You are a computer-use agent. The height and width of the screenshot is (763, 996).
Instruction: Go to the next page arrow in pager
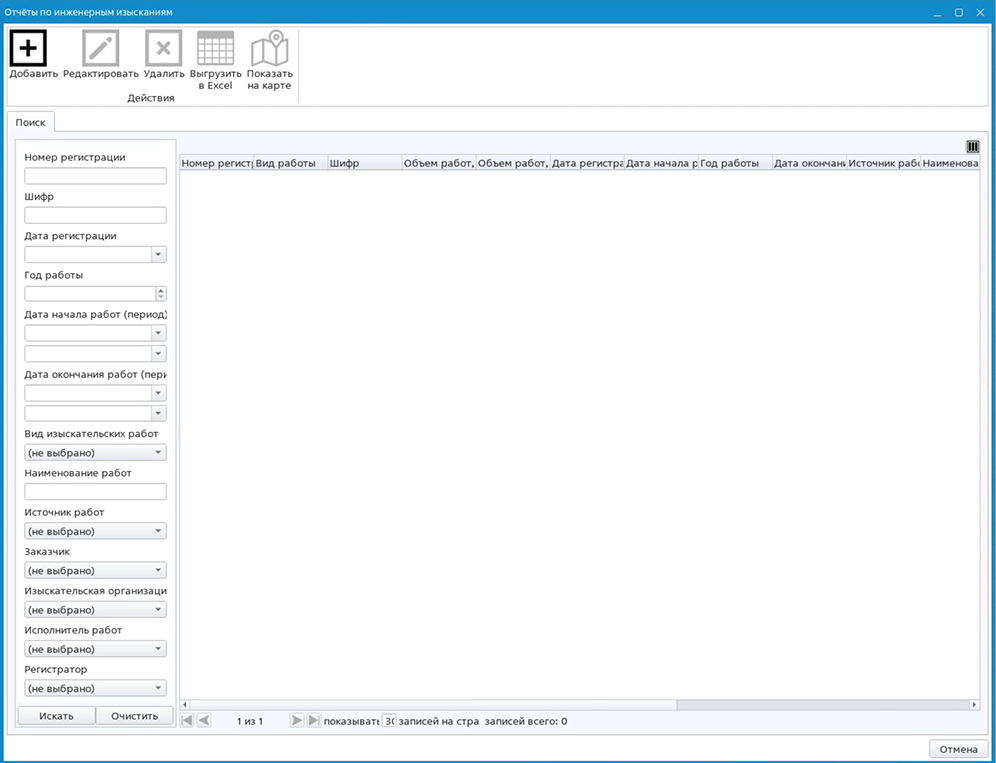pyautogui.click(x=296, y=720)
